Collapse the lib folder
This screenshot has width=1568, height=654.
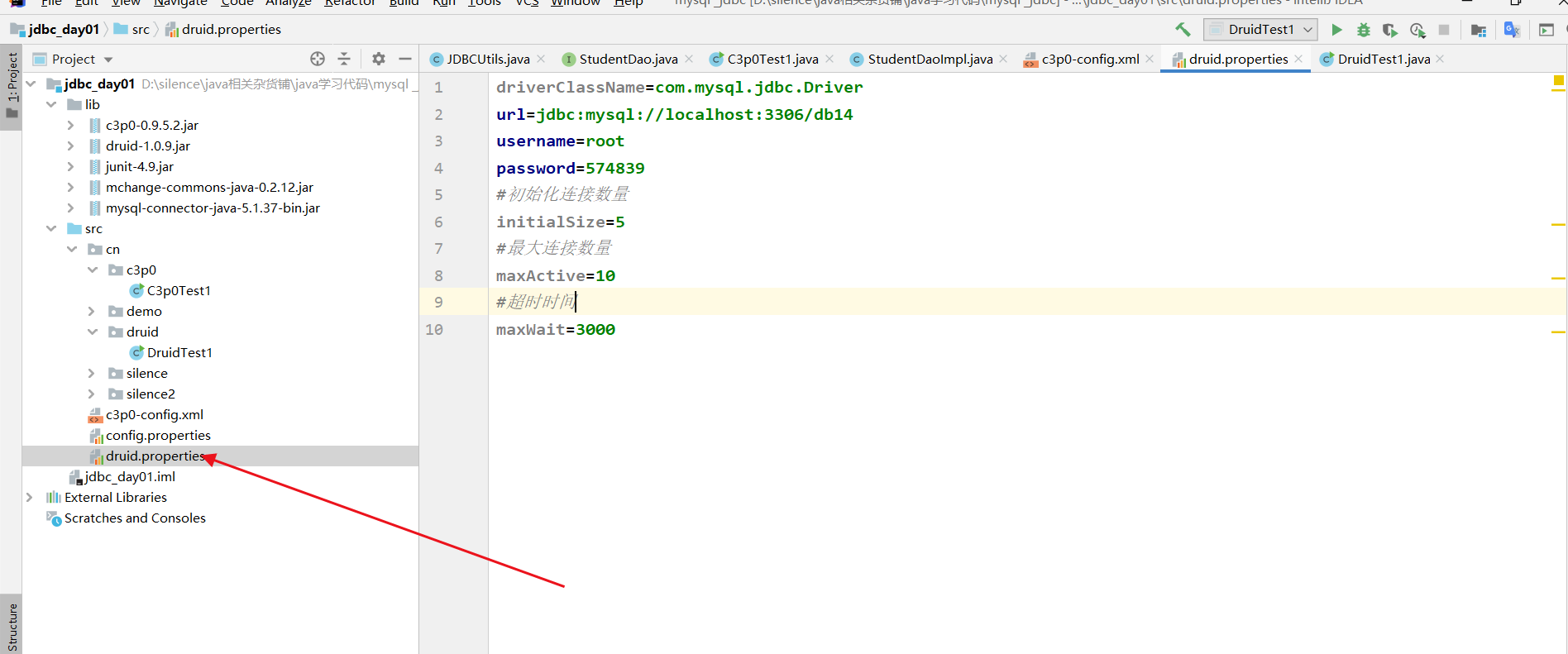click(51, 104)
